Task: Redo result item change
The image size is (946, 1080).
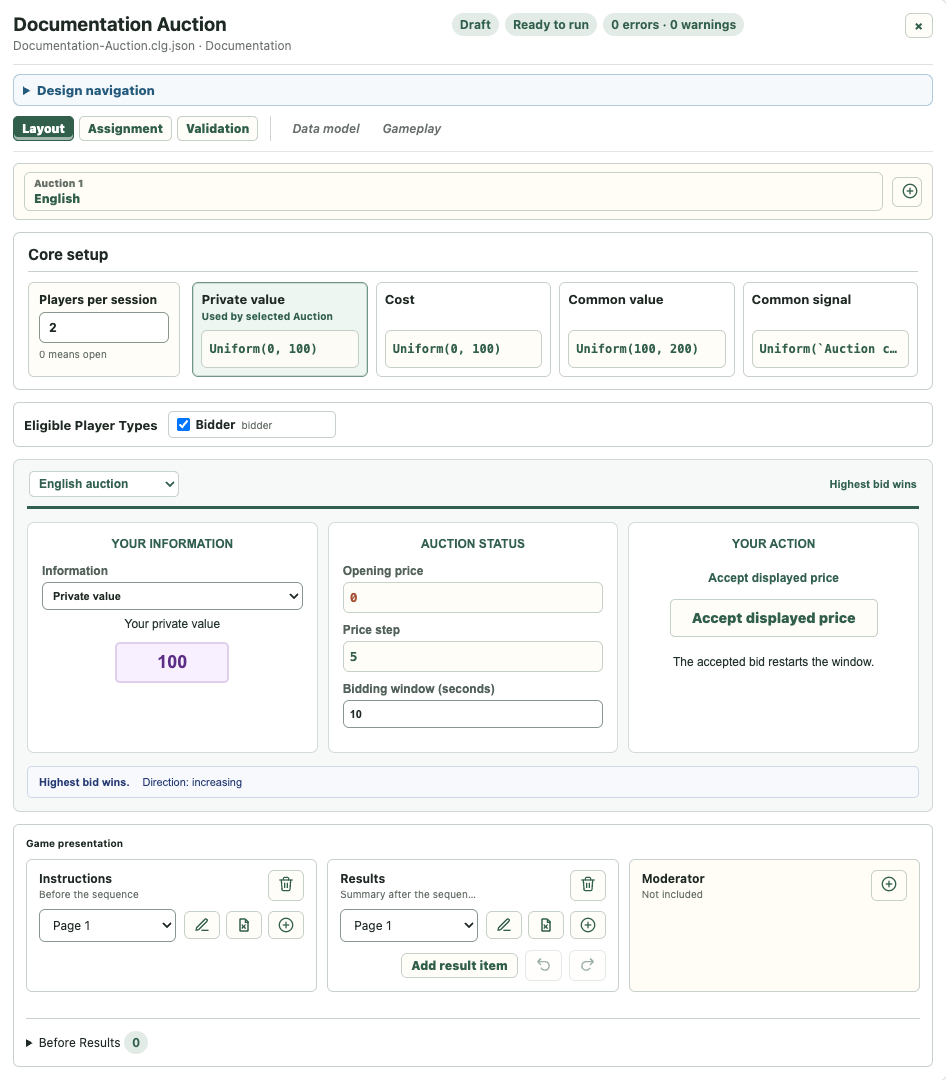Action: coord(588,965)
